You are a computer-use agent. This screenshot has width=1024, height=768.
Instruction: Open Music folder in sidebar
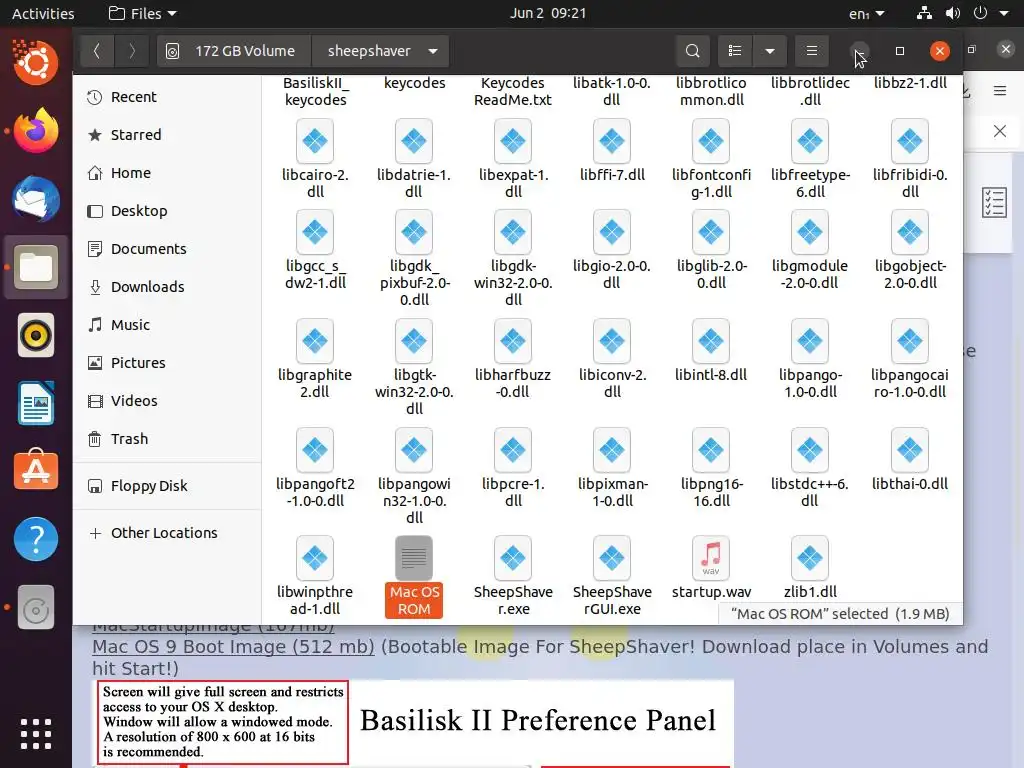[167, 325]
